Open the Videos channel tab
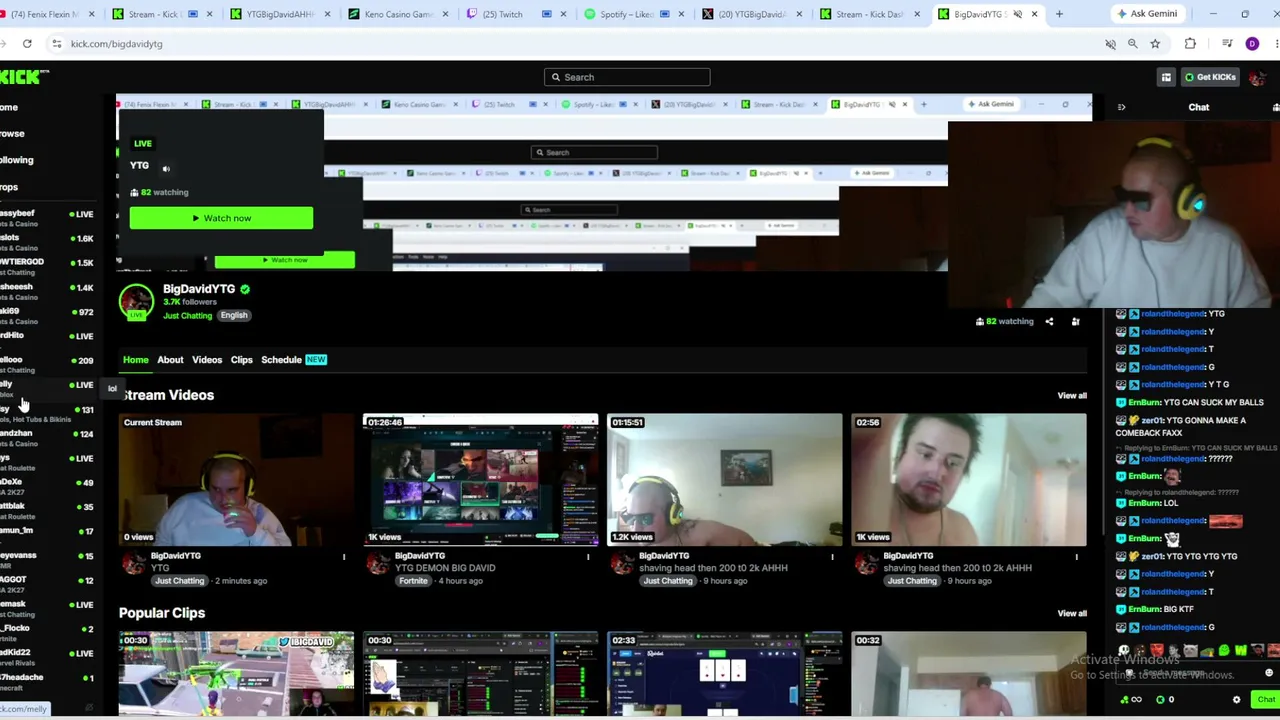 207,360
